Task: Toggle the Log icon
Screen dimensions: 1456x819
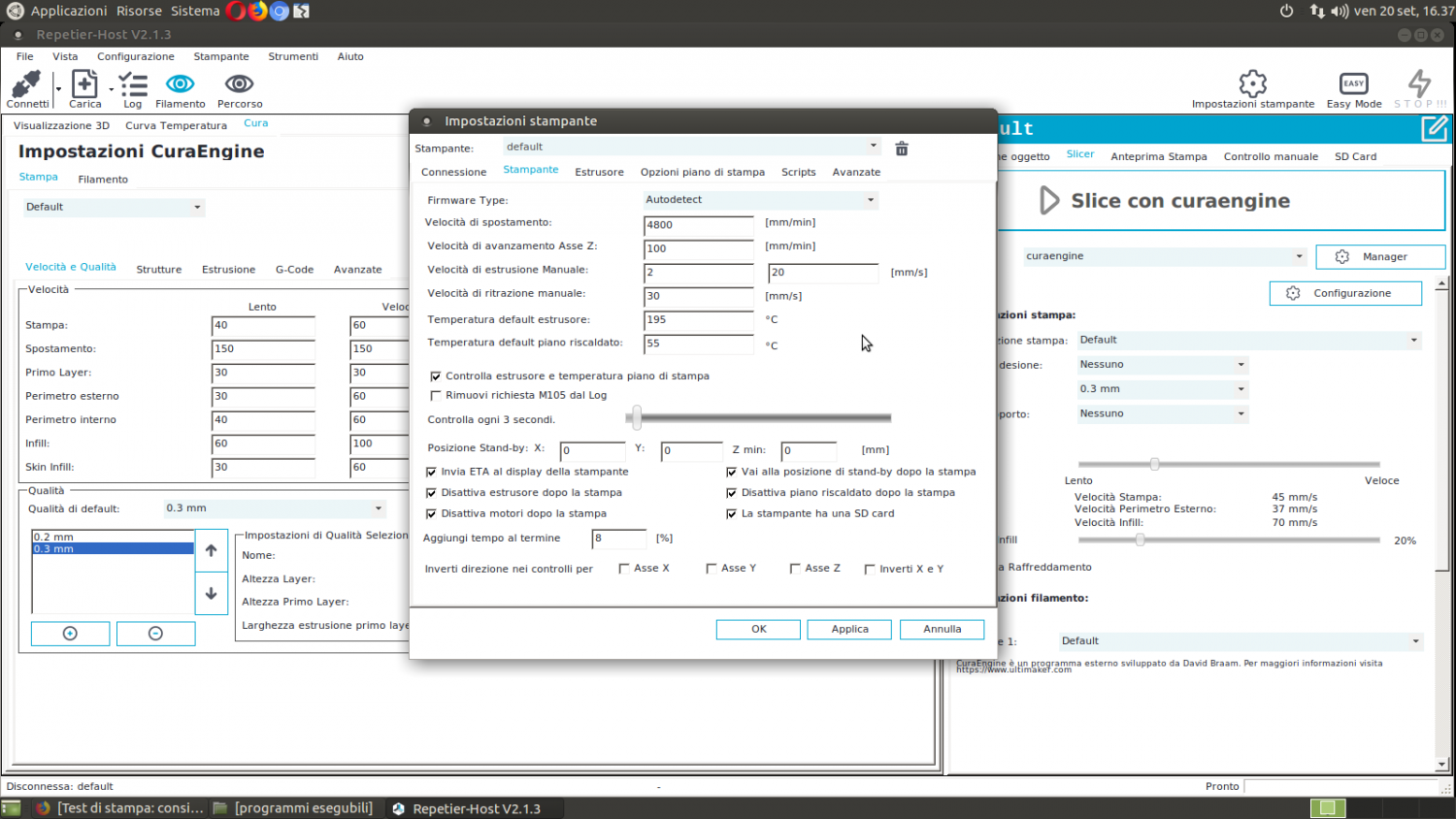Action: tap(133, 83)
